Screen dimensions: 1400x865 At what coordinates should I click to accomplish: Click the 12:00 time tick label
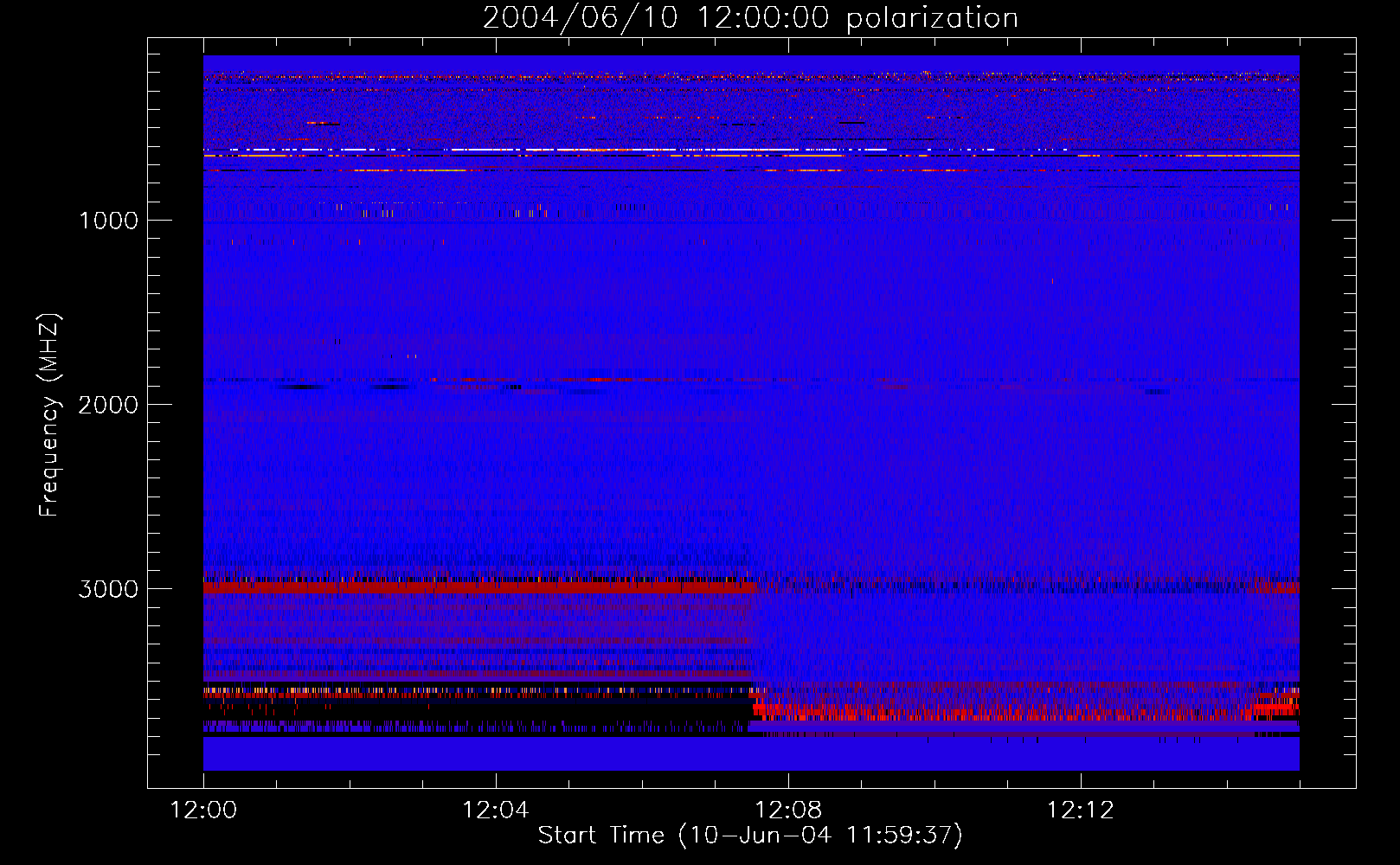pos(203,811)
